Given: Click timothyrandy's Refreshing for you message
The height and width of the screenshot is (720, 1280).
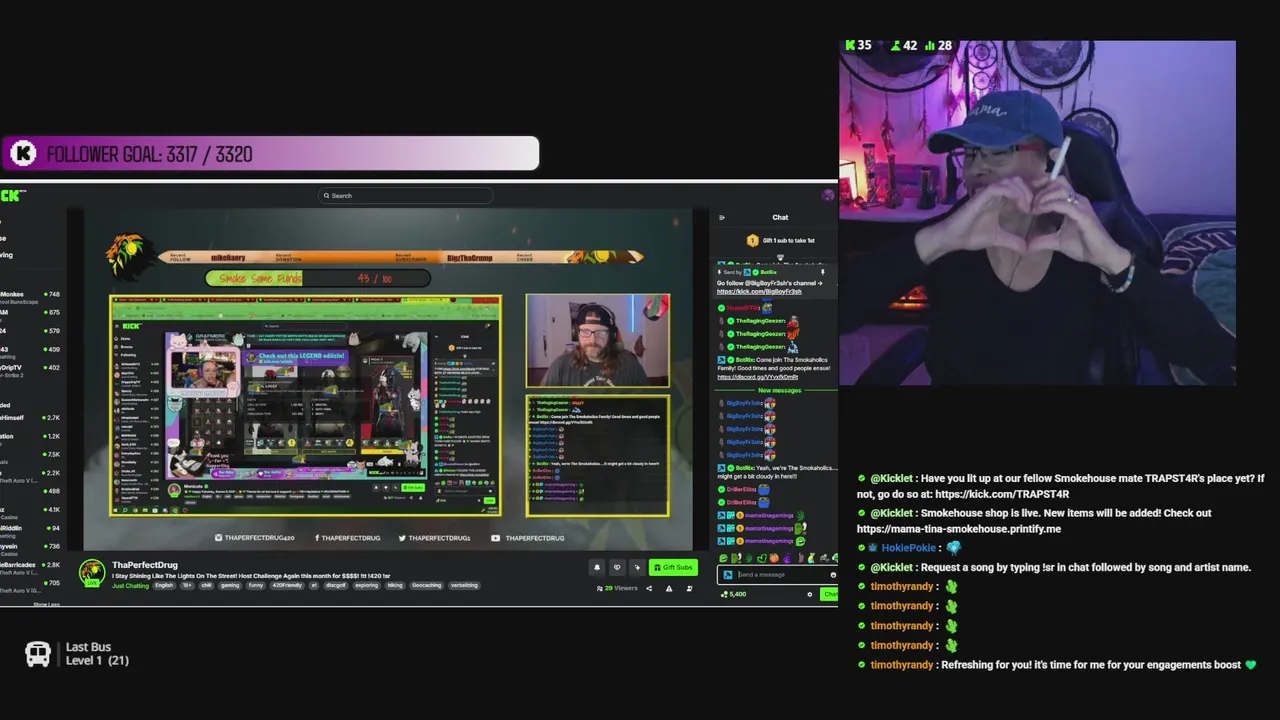Looking at the screenshot, I should (x=1057, y=665).
